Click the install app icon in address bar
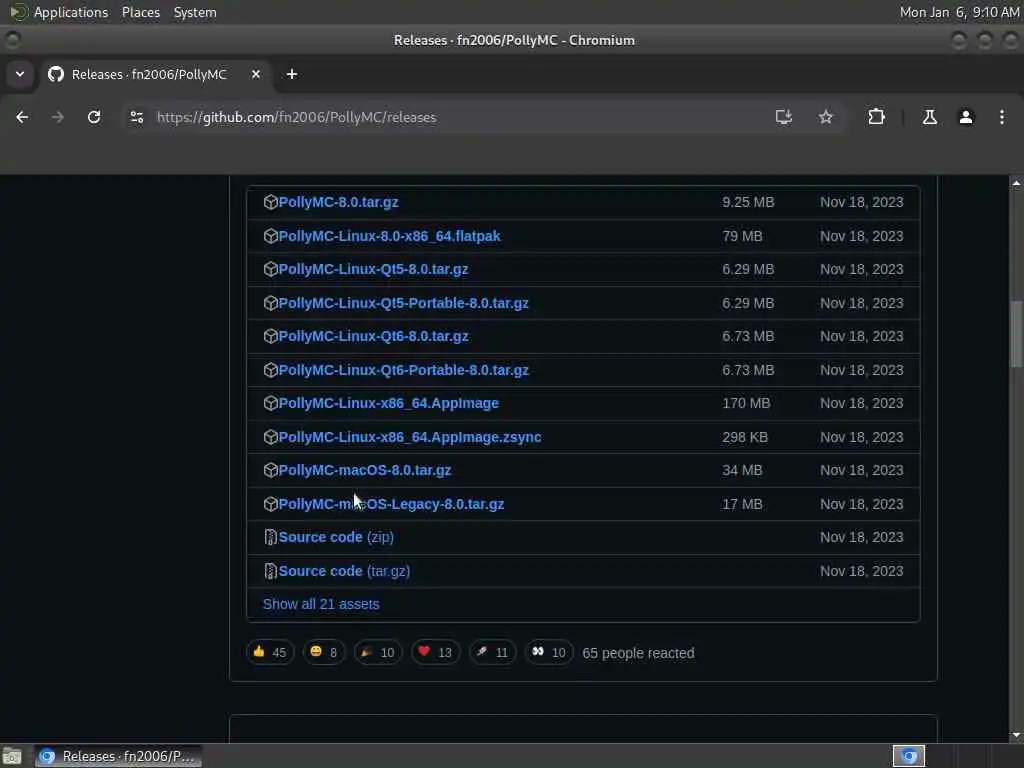 click(x=784, y=117)
